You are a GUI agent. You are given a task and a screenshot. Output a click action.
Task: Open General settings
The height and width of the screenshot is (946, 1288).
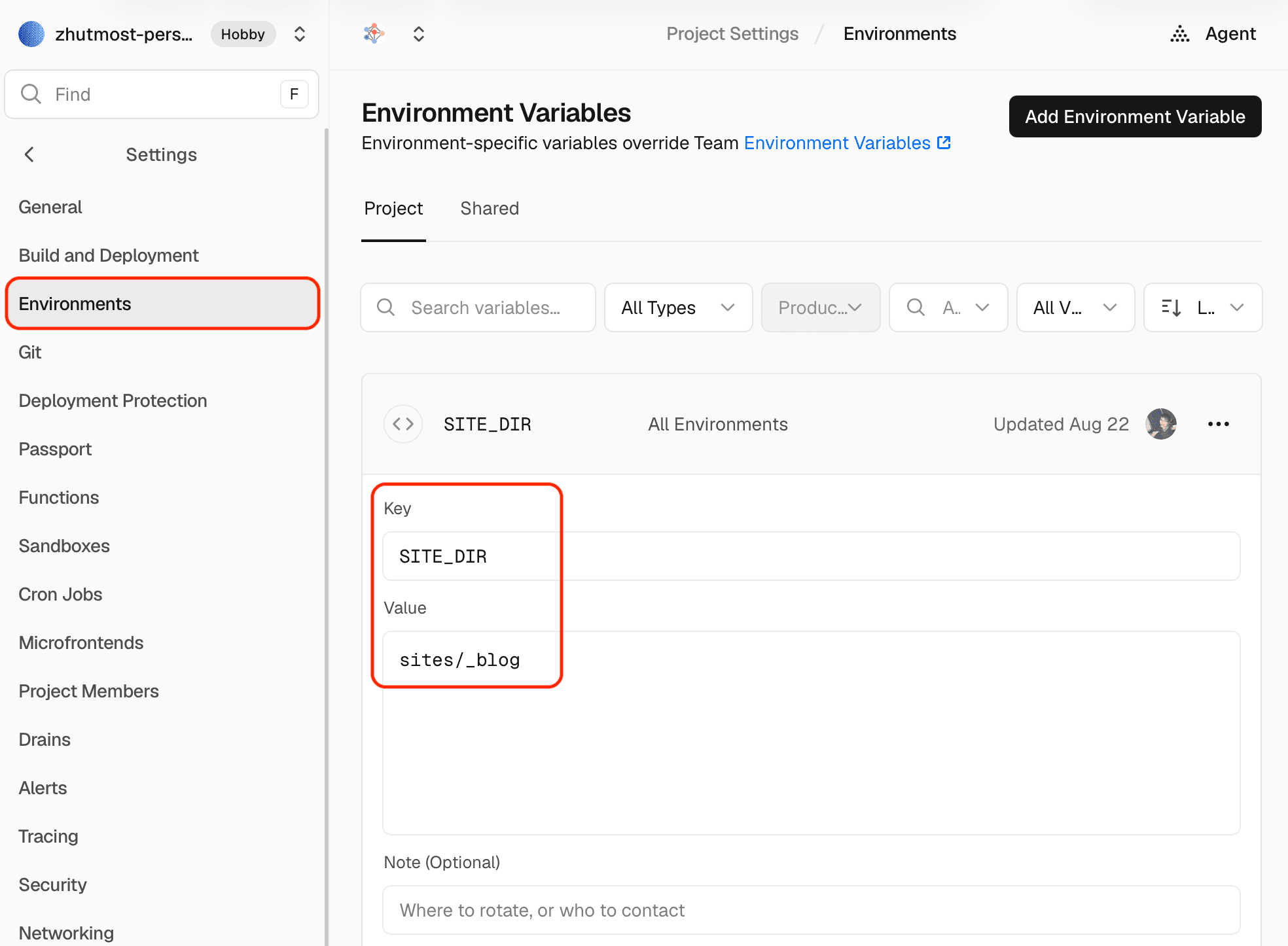click(x=50, y=207)
